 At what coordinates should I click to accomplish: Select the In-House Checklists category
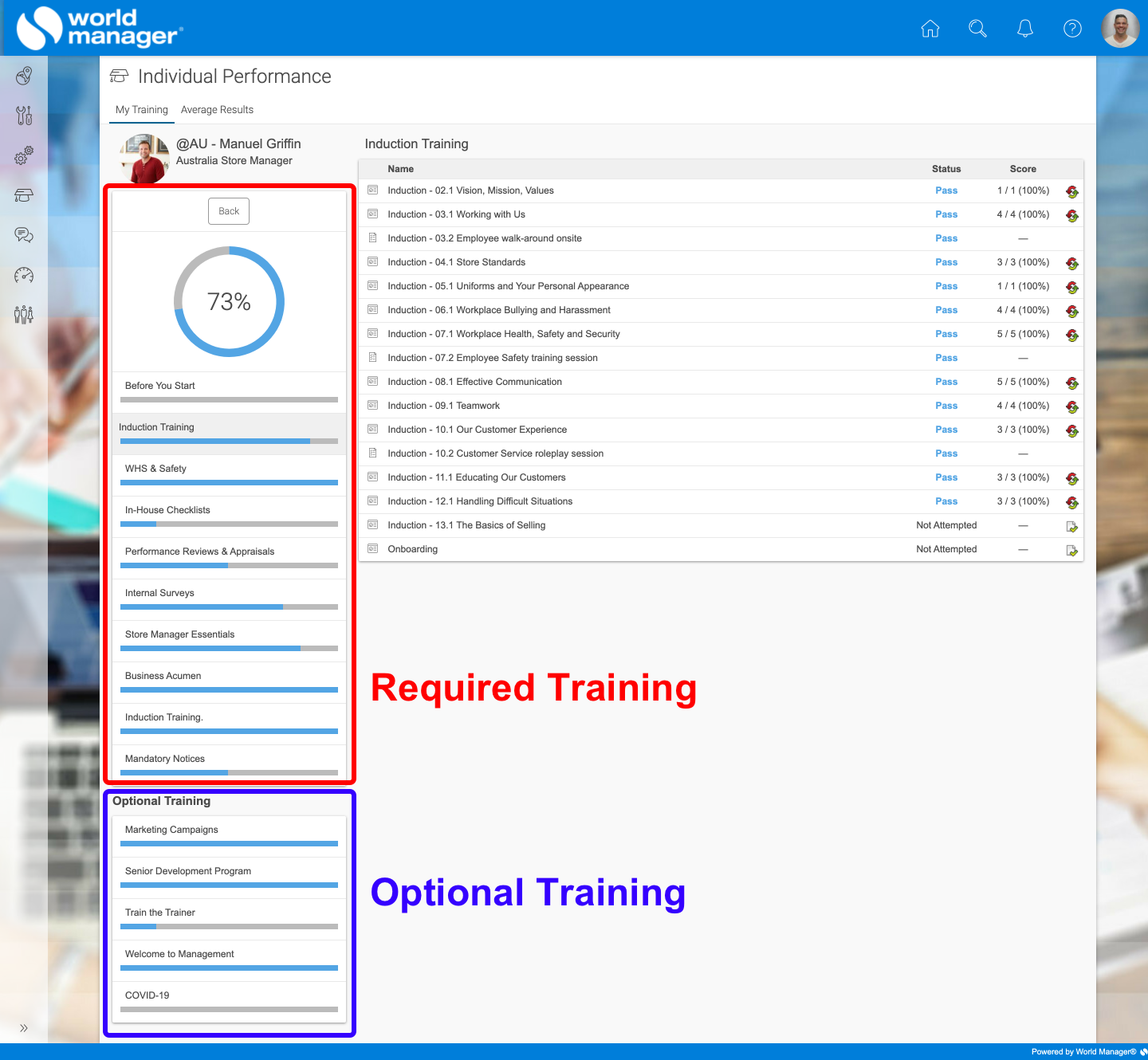point(229,516)
